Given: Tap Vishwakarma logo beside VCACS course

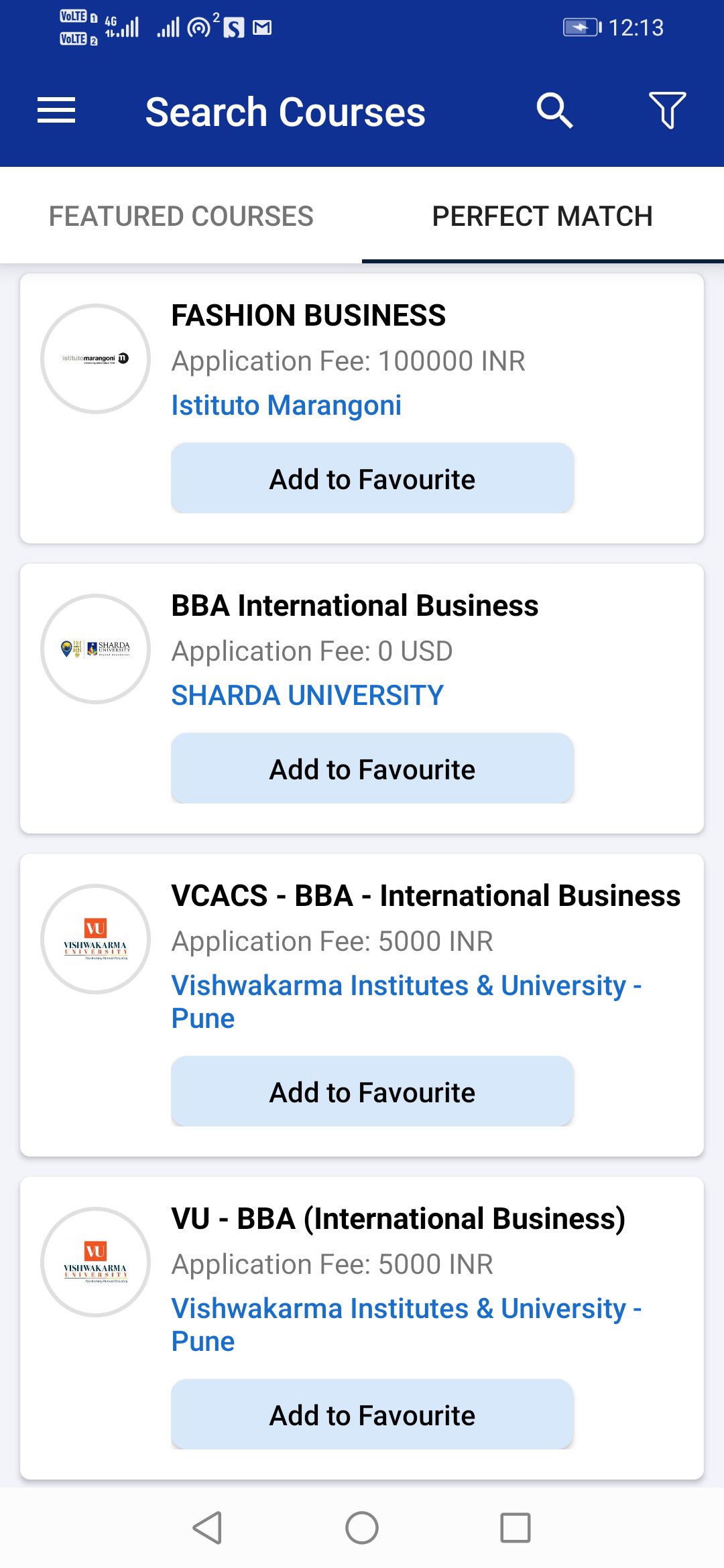Looking at the screenshot, I should click(96, 939).
